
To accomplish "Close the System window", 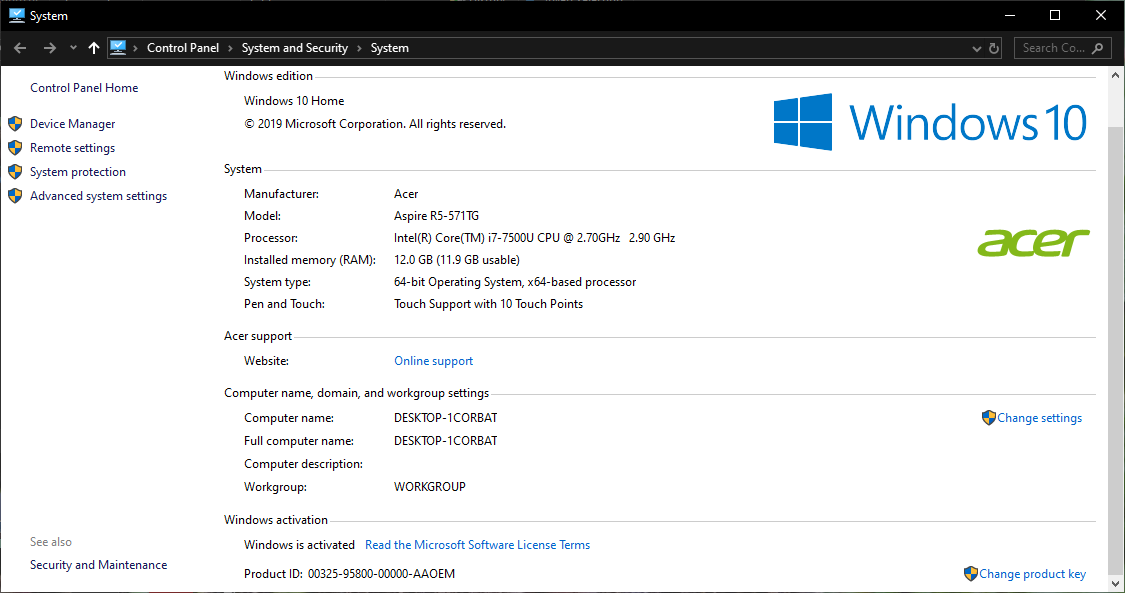I will (1101, 15).
